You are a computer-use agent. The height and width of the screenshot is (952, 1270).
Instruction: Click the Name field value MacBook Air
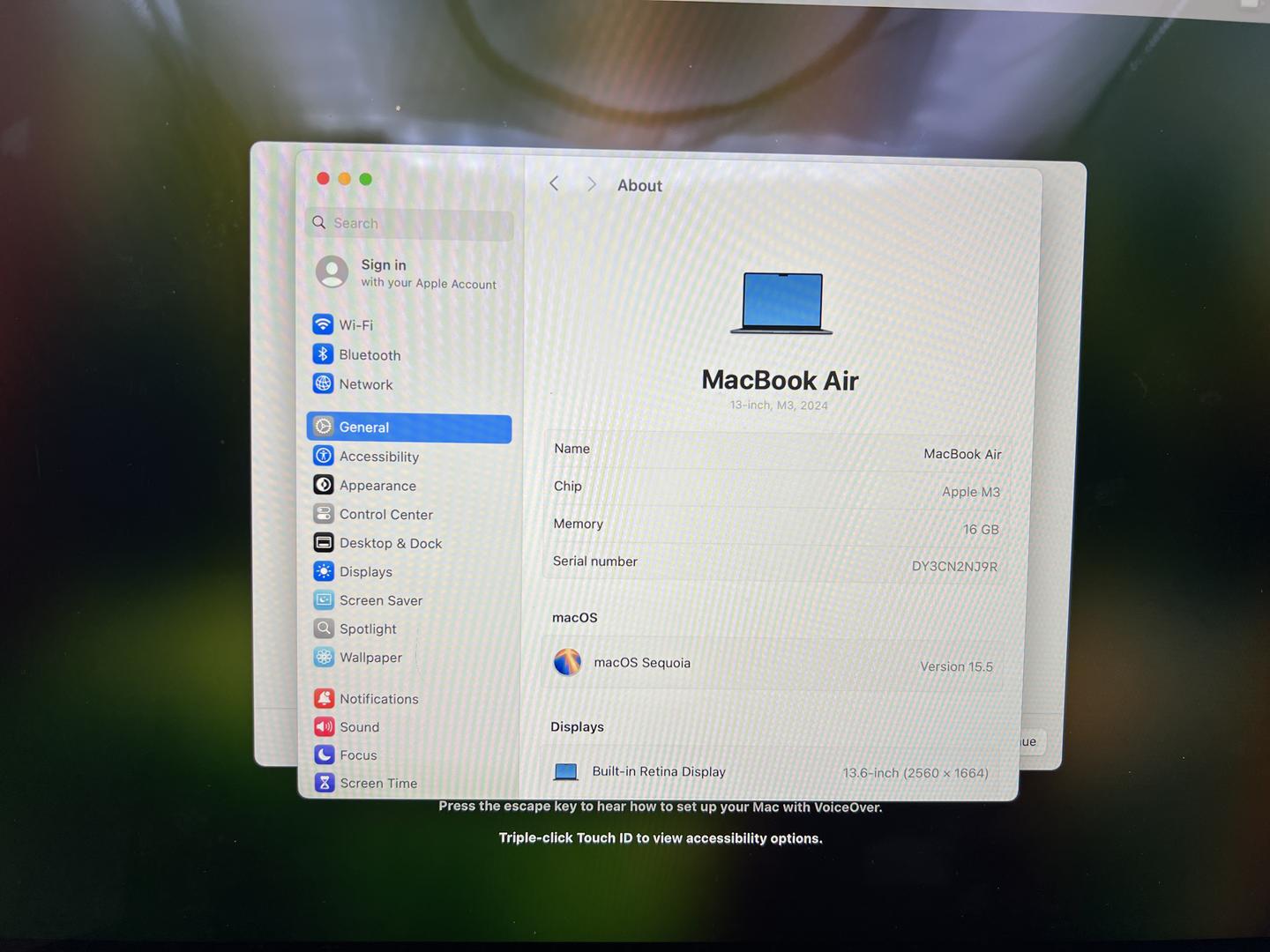pos(962,454)
